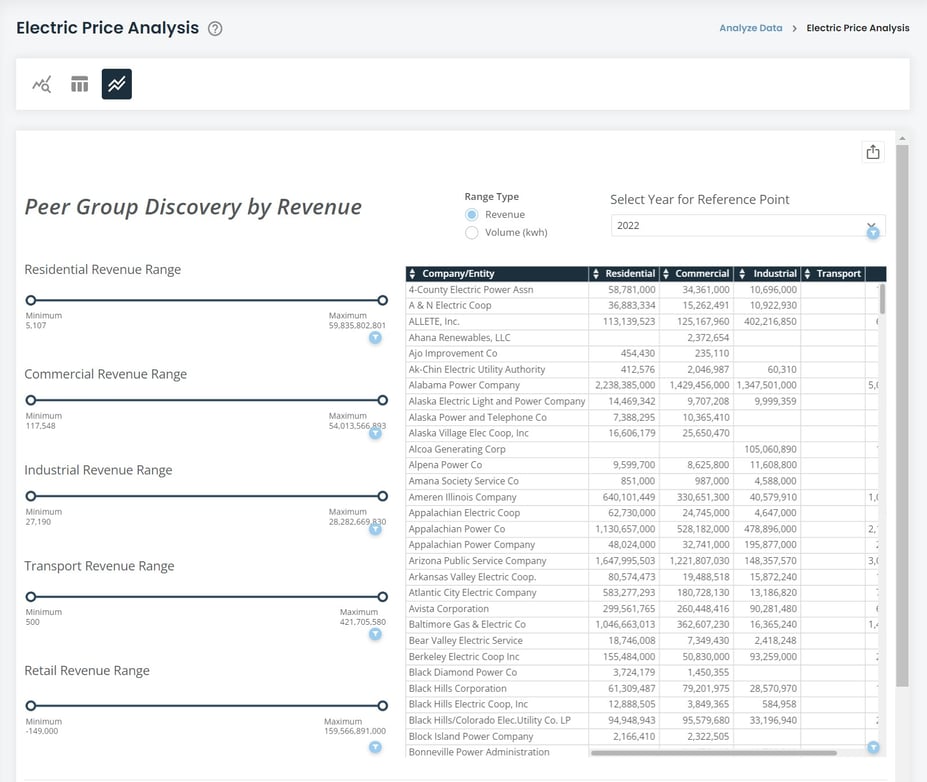927x782 pixels.
Task: Sort the table by Residential column
Action: pos(596,274)
